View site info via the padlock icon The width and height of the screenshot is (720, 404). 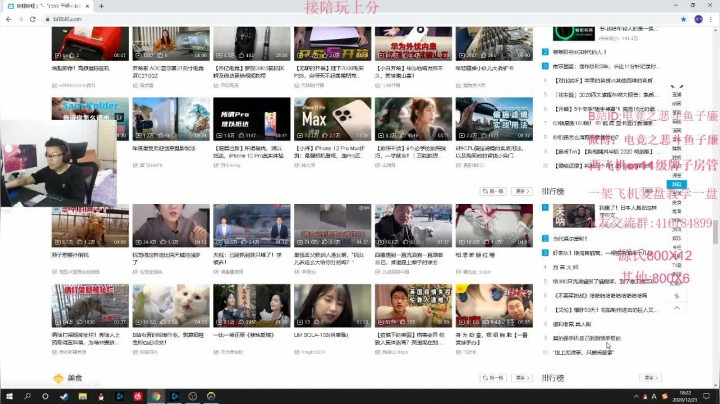click(x=47, y=19)
